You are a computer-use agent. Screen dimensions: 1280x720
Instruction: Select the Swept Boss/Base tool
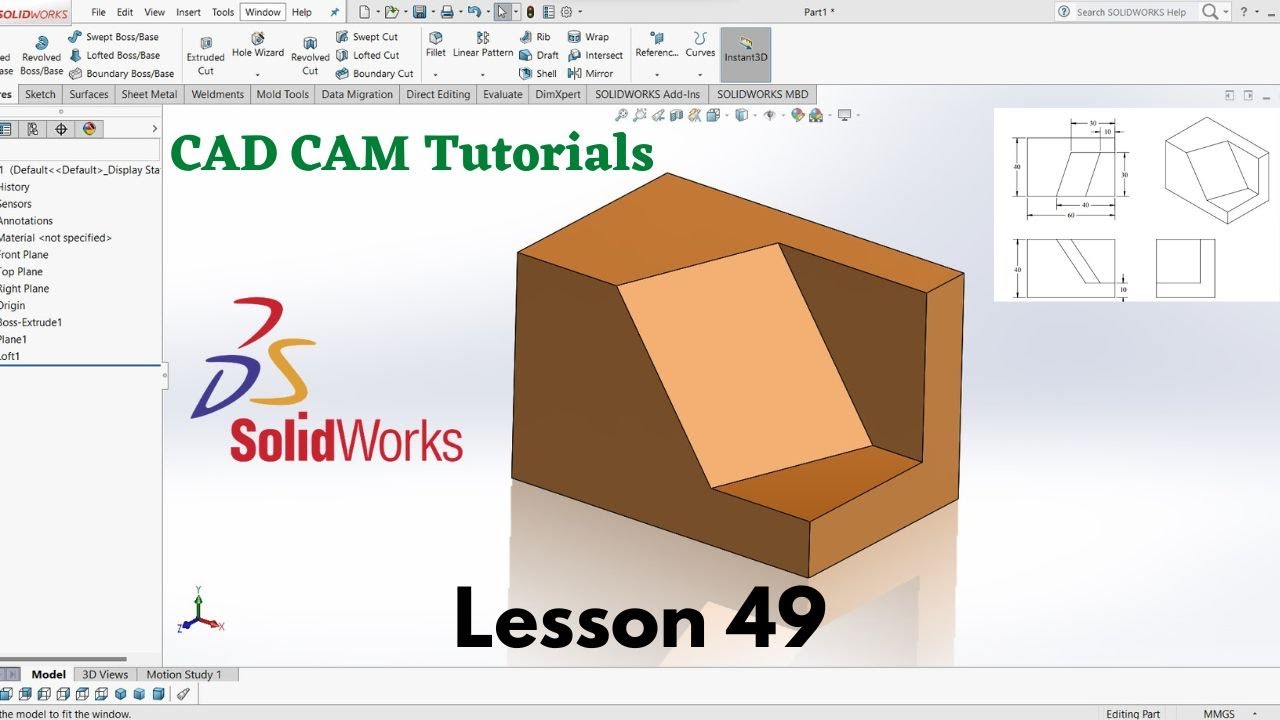pyautogui.click(x=113, y=37)
